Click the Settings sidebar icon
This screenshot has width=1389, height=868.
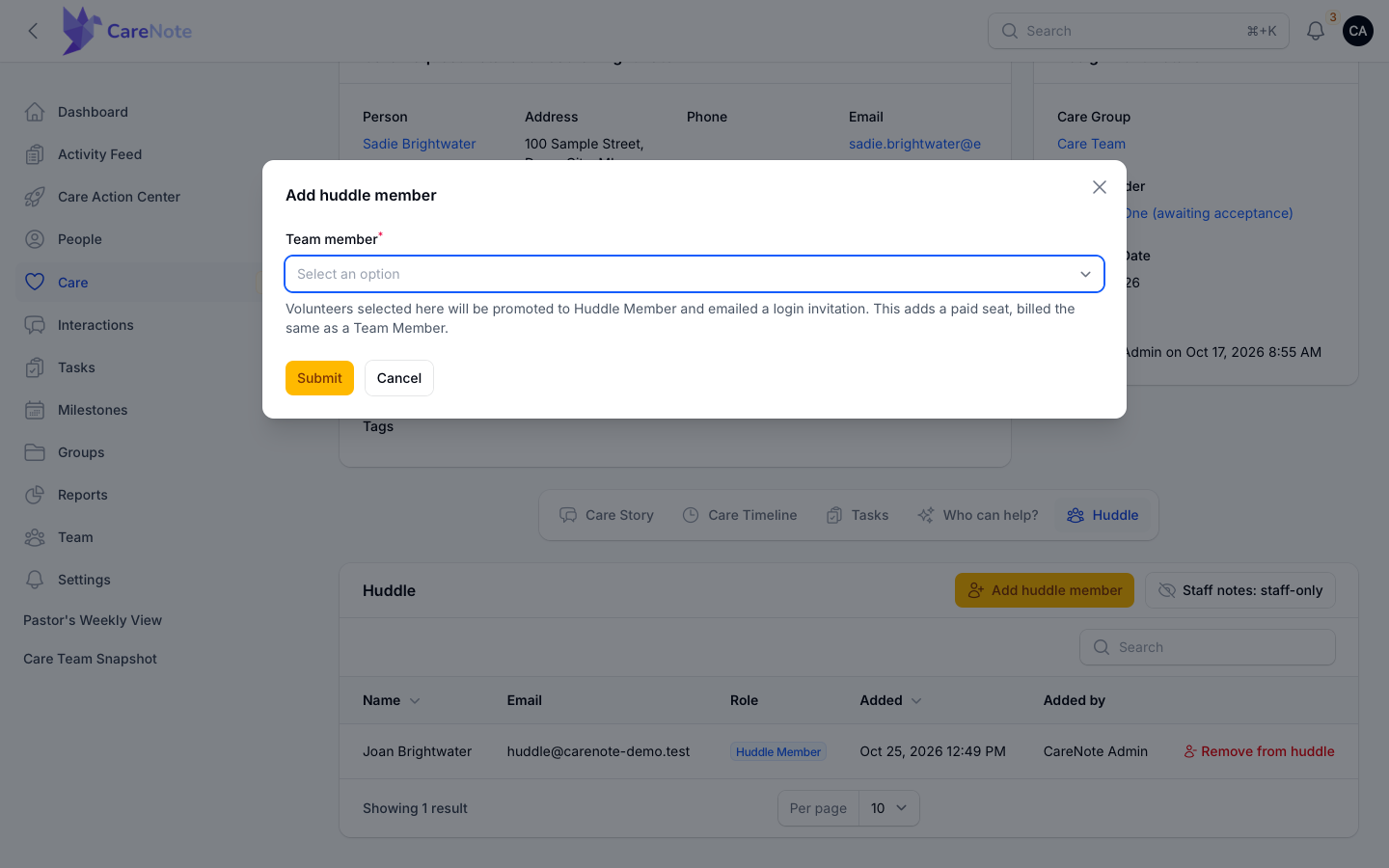[x=35, y=580]
